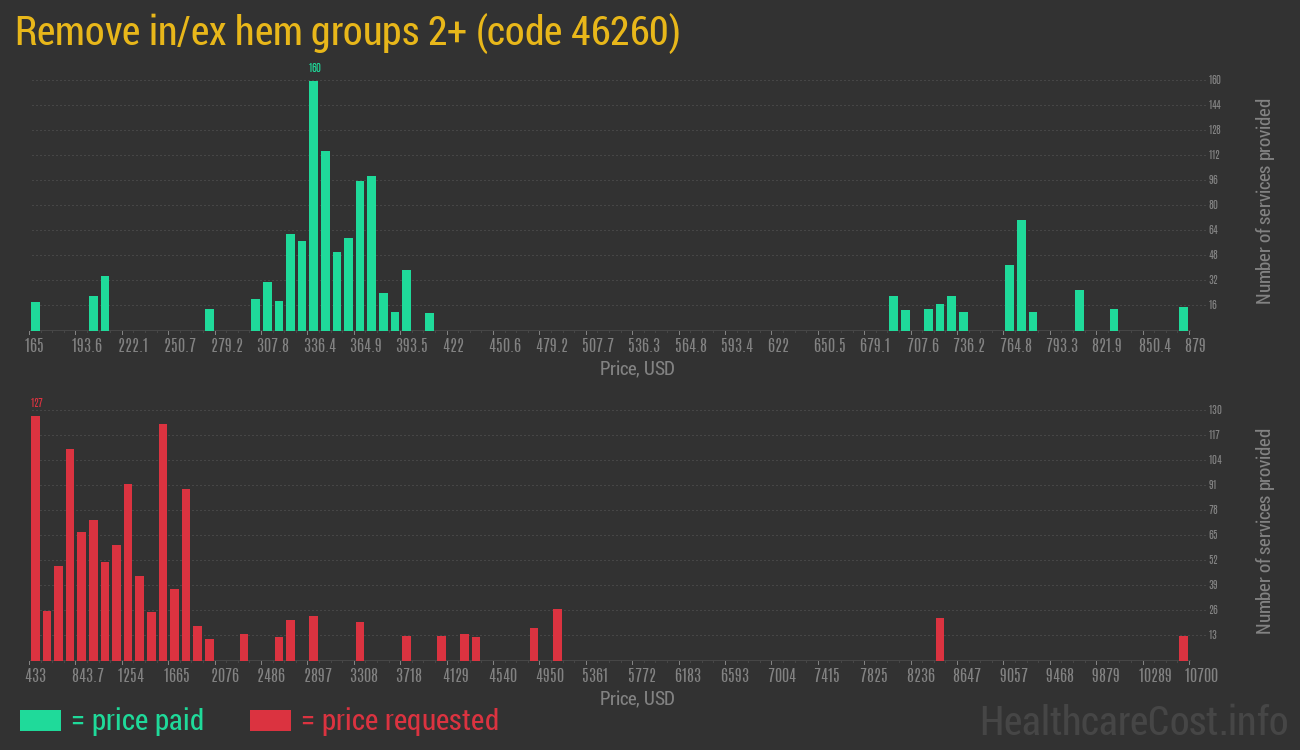This screenshot has width=1300, height=750.
Task: Click the '10700' label on the bottom axis
Action: (1200, 676)
